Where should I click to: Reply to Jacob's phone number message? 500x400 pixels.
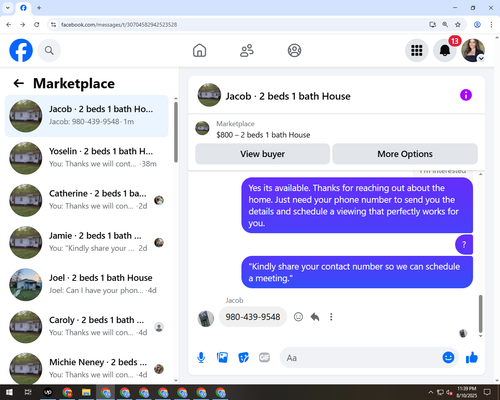(315, 317)
